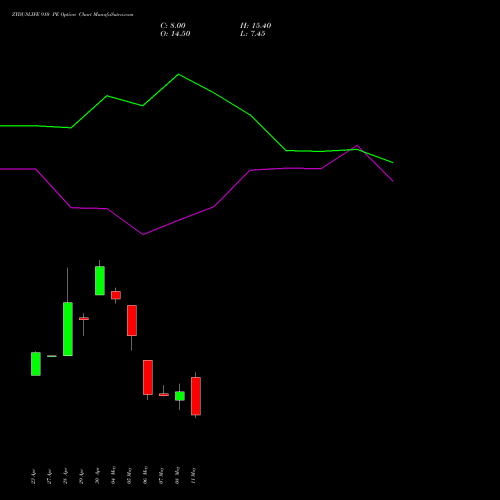This screenshot has height=500, width=500.
Task: Click the low value L: 7.45
Action: pyautogui.click(x=252, y=34)
